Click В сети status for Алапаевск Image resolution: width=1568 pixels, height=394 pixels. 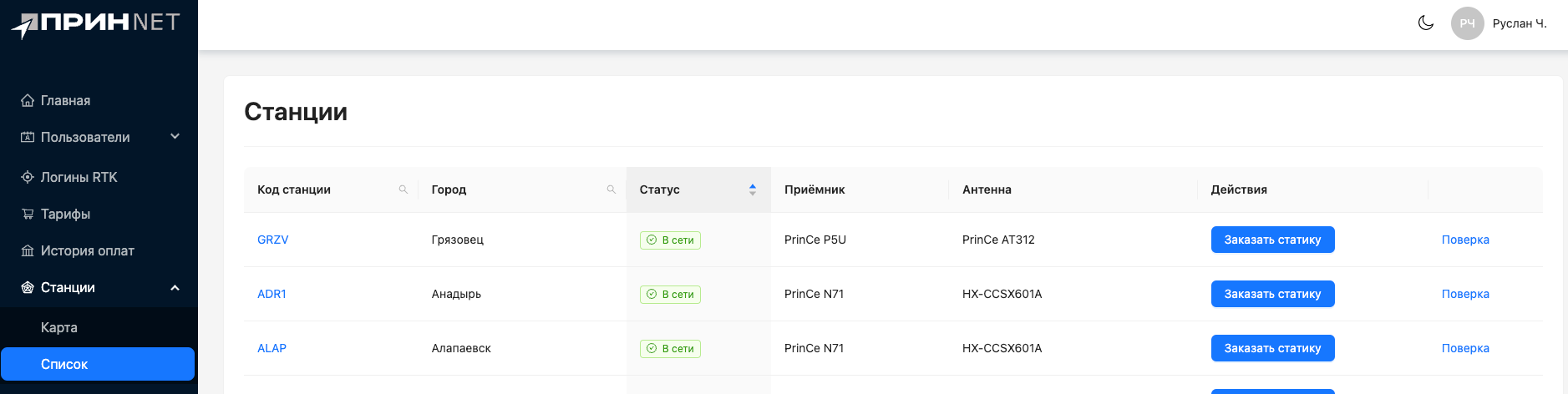(670, 349)
